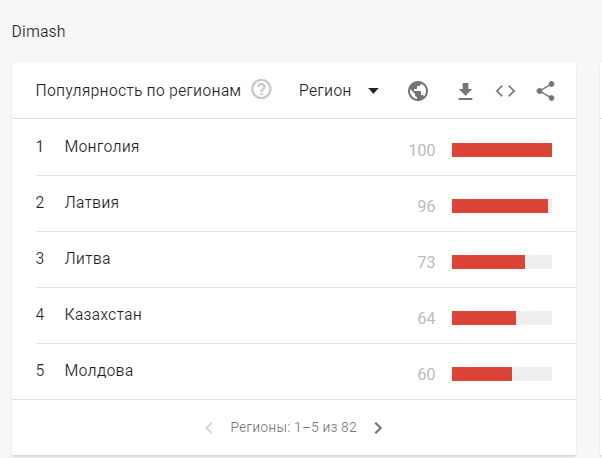Click the Регионы: 1–5 из 82 pagination text

click(294, 427)
